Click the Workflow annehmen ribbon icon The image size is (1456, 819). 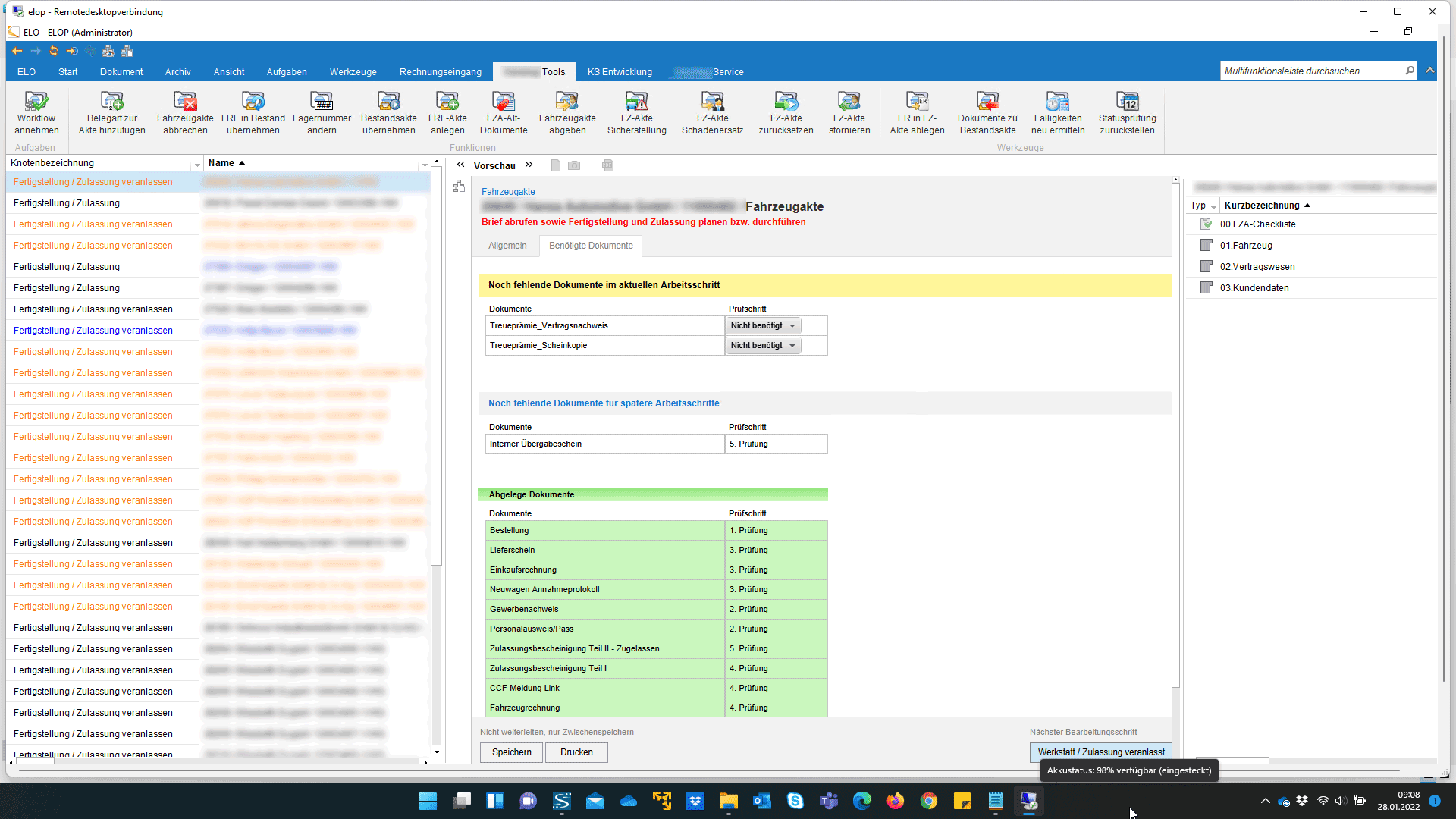click(36, 101)
